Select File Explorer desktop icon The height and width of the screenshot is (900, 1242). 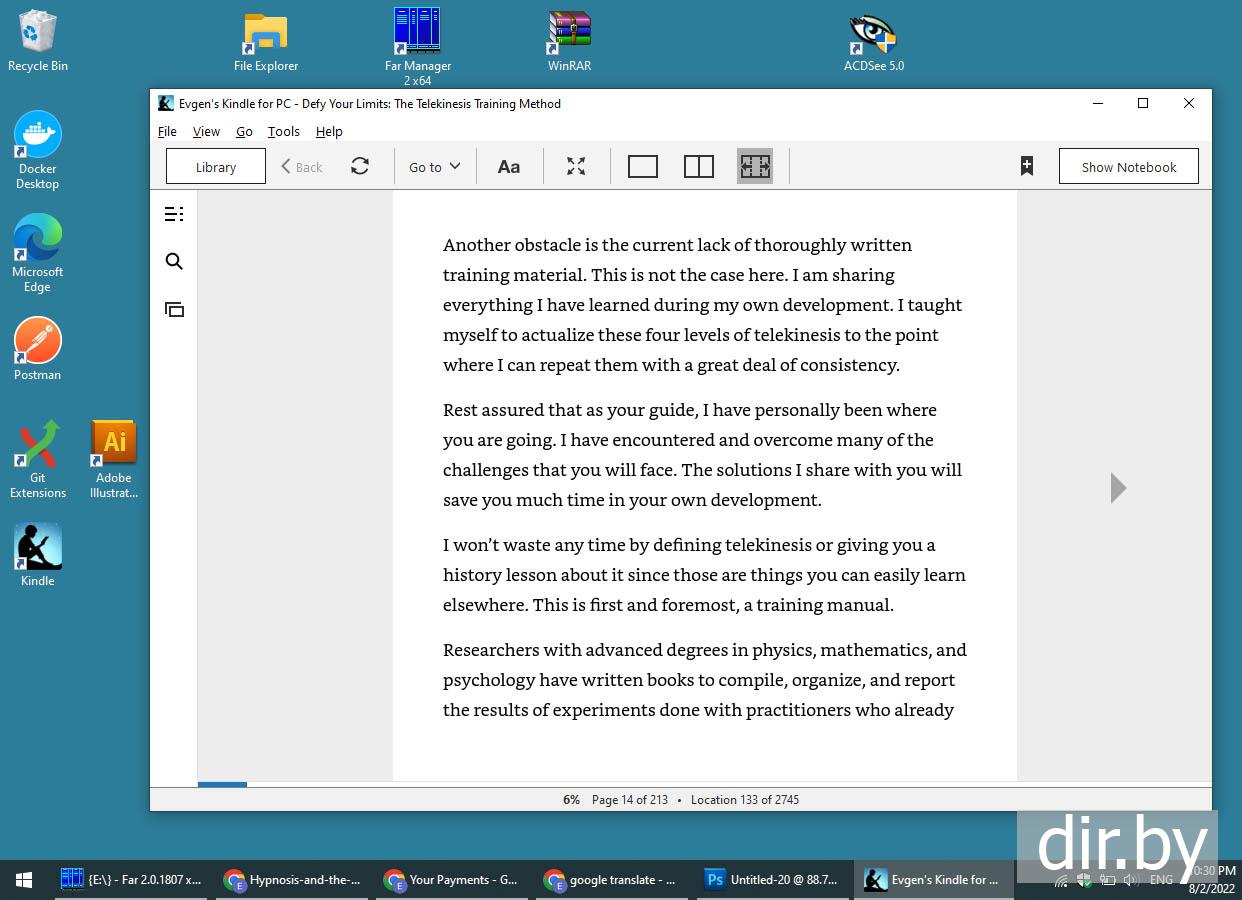click(x=266, y=42)
